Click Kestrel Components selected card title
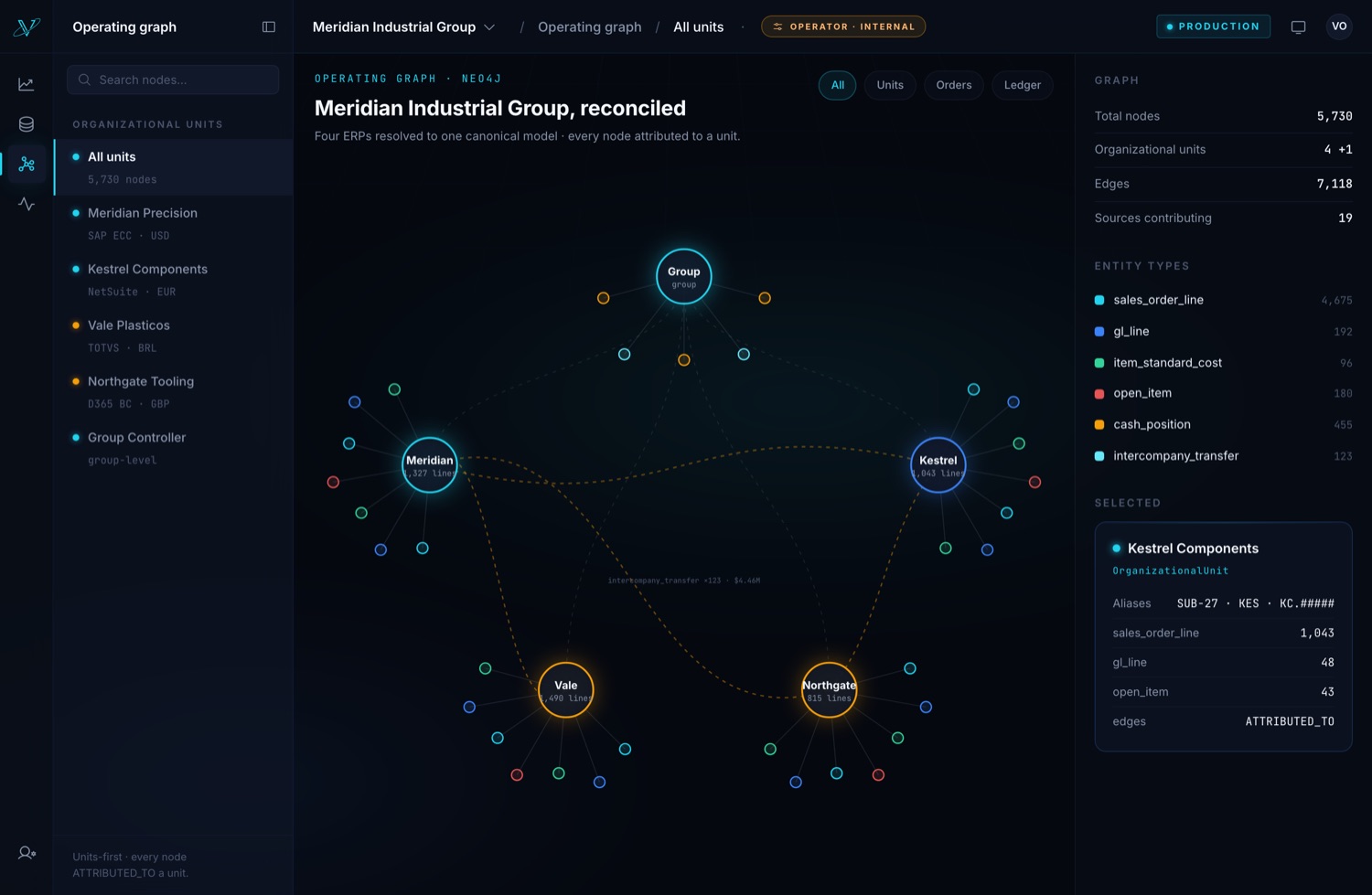 coord(1193,549)
